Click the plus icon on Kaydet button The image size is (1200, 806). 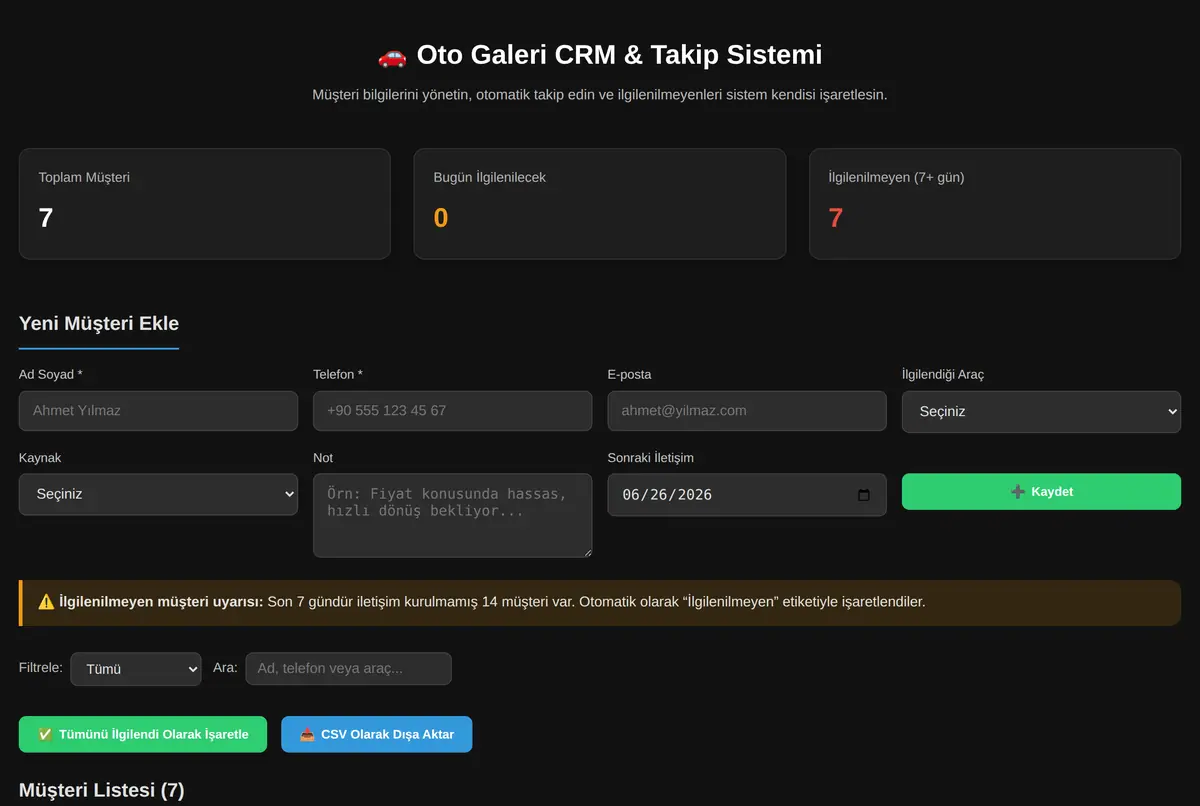click(1018, 492)
